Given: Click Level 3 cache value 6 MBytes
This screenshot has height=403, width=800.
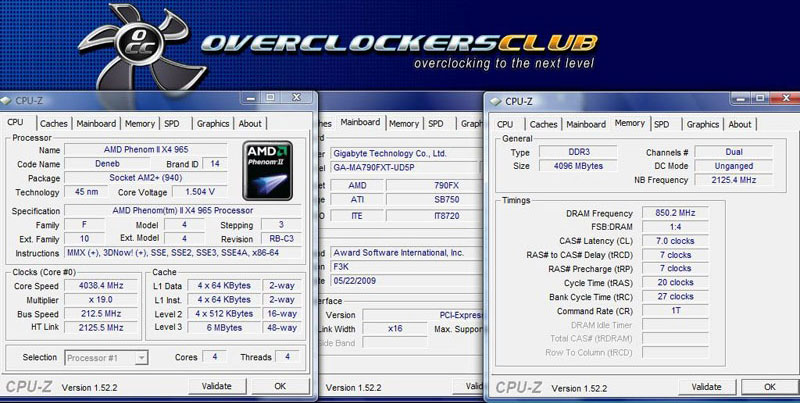Looking at the screenshot, I should coord(224,328).
